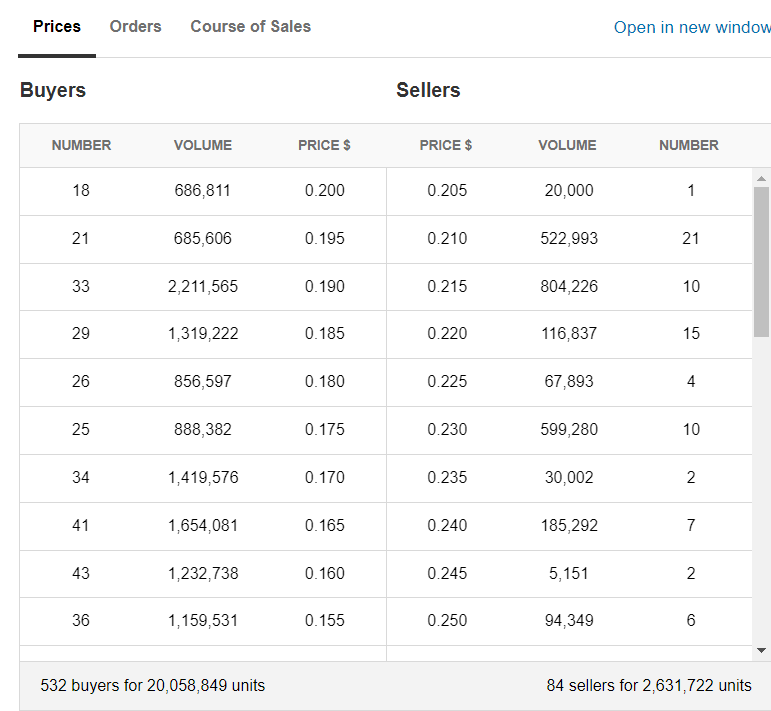The width and height of the screenshot is (771, 711).
Task: Open market depth in new window
Action: tap(691, 27)
